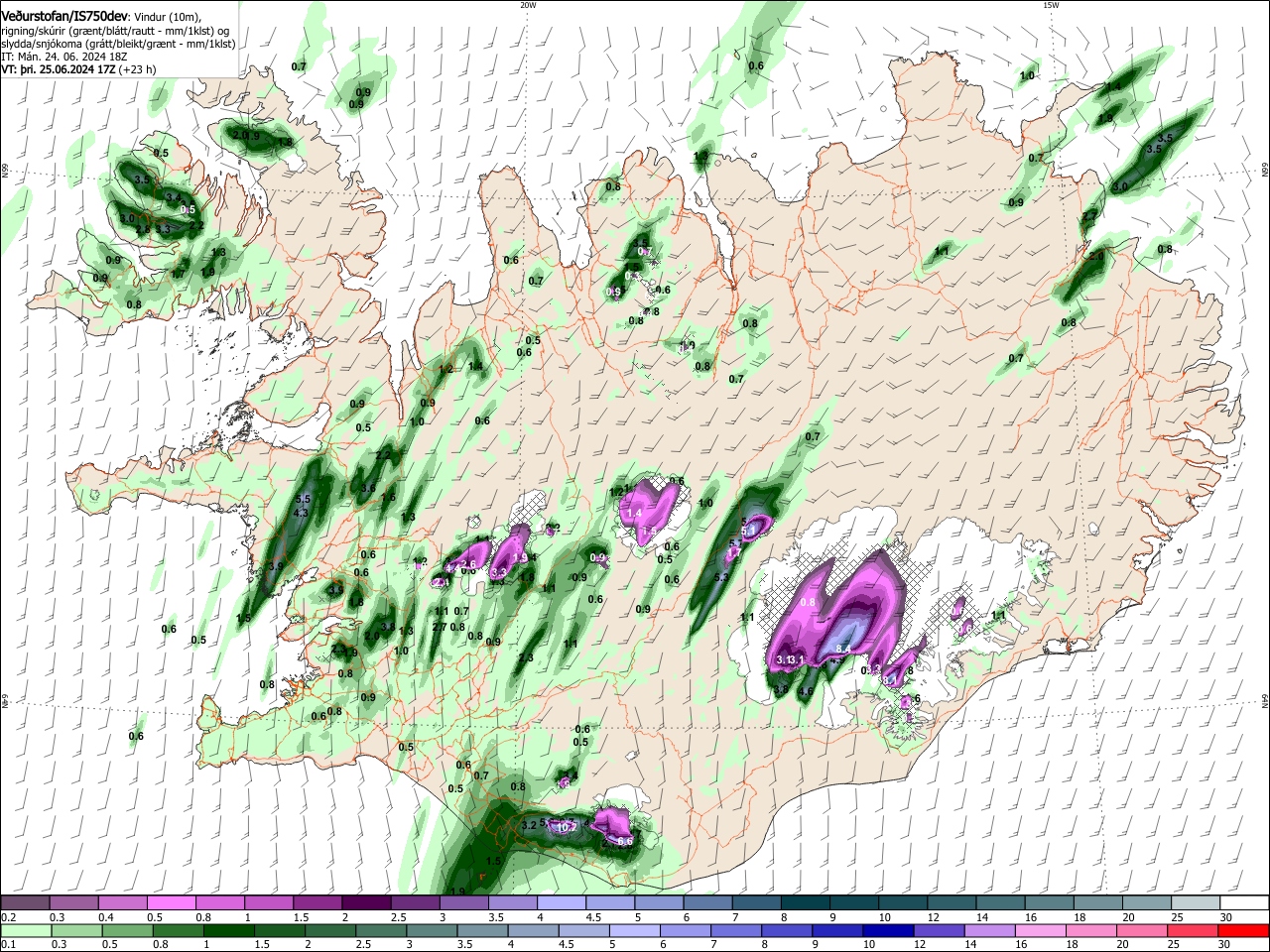Select the navy swatch between 10 and 12, lower legend
This screenshot has width=1270, height=952.
[x=886, y=930]
